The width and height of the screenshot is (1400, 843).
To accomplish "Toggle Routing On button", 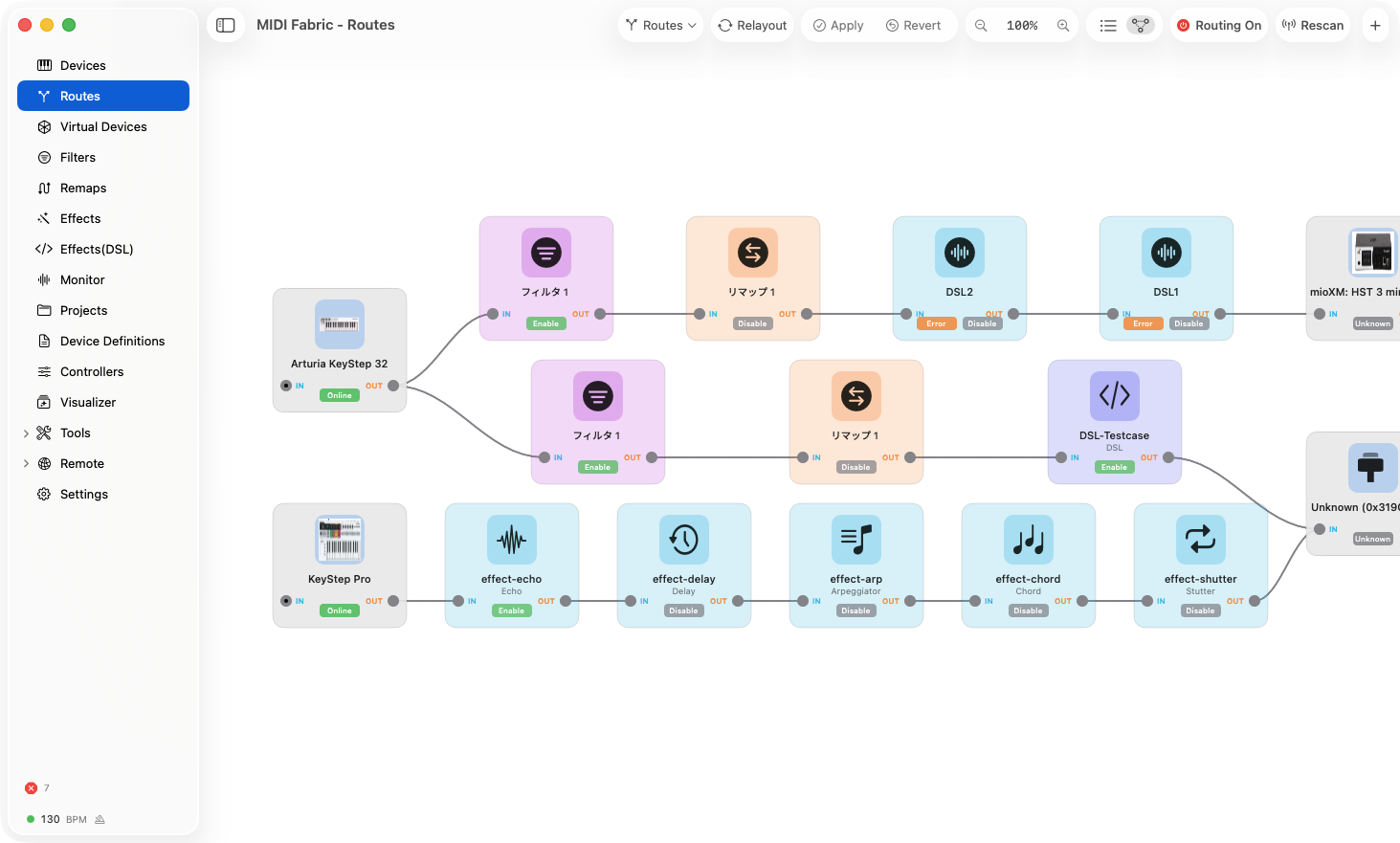I will (x=1219, y=26).
